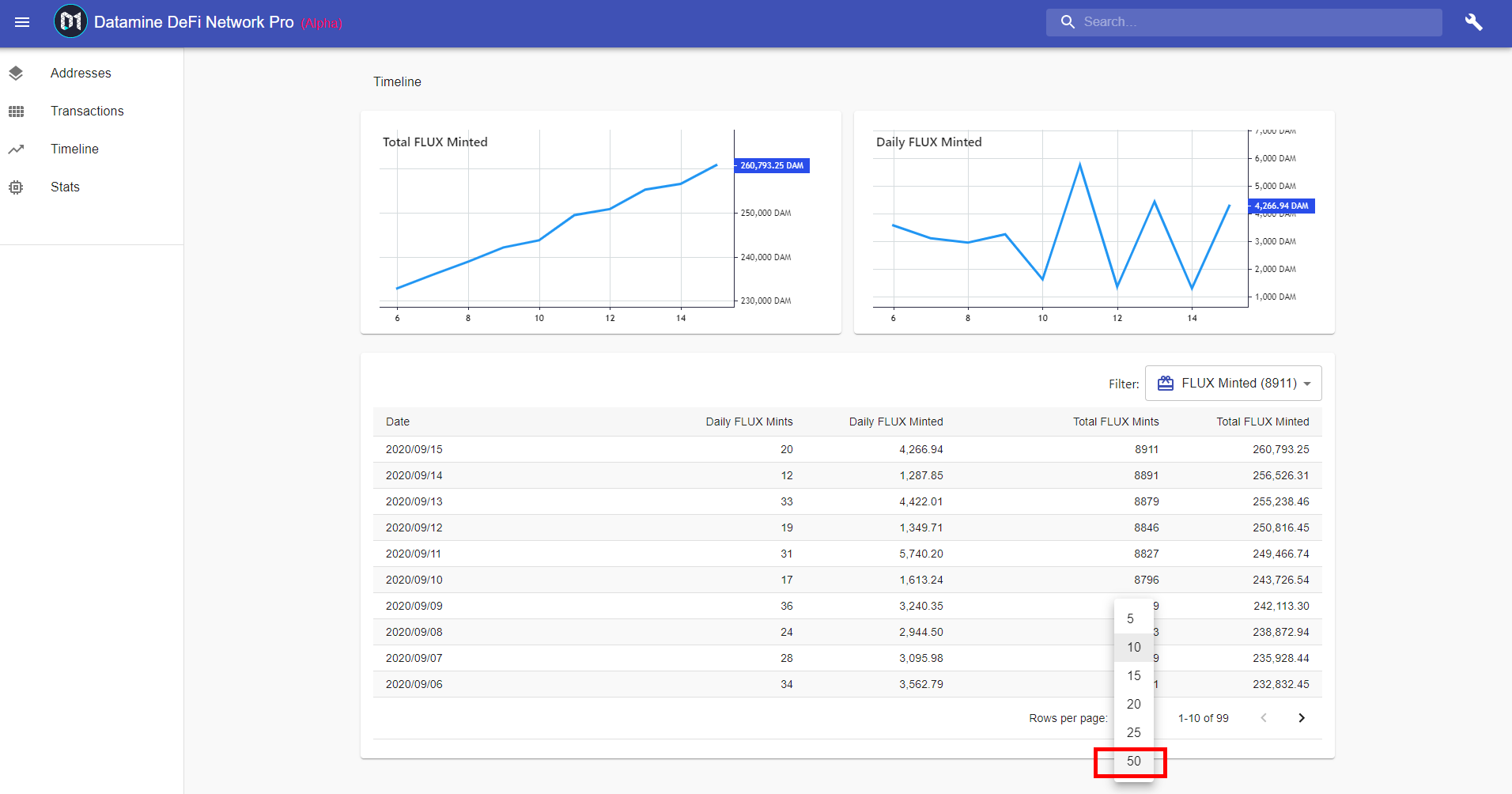This screenshot has width=1512, height=794.
Task: Click the Daily FLUX Mints column header
Action: [x=749, y=422]
